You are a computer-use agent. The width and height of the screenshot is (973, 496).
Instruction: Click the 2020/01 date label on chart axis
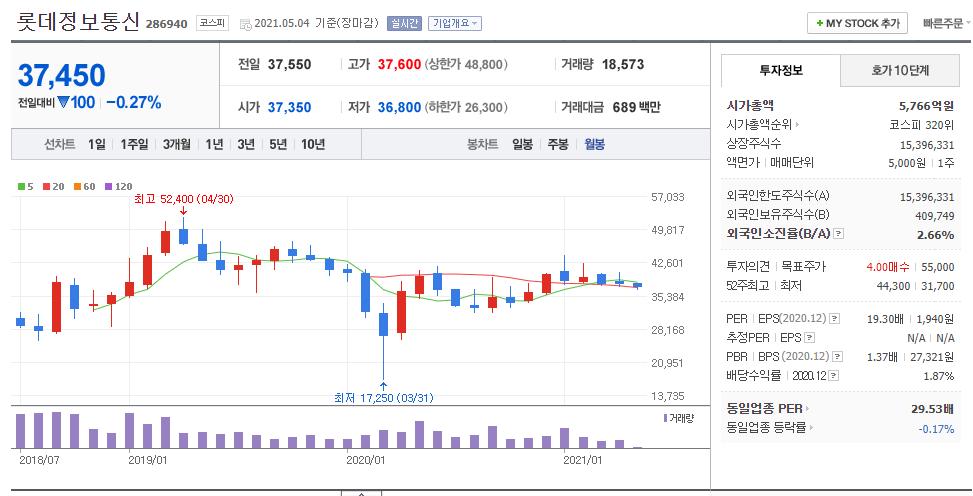coord(365,460)
